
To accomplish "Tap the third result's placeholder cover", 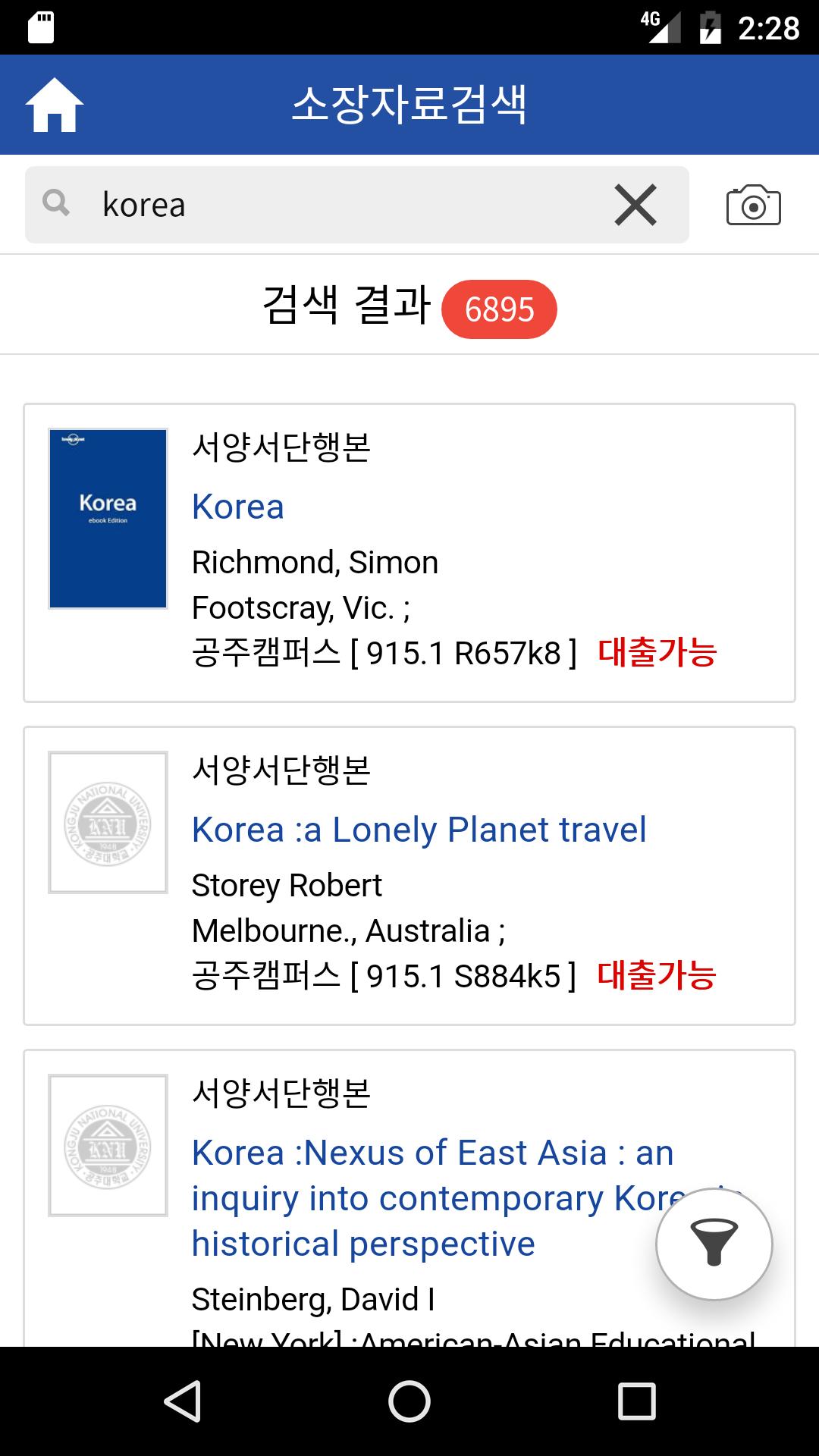I will tap(108, 1146).
